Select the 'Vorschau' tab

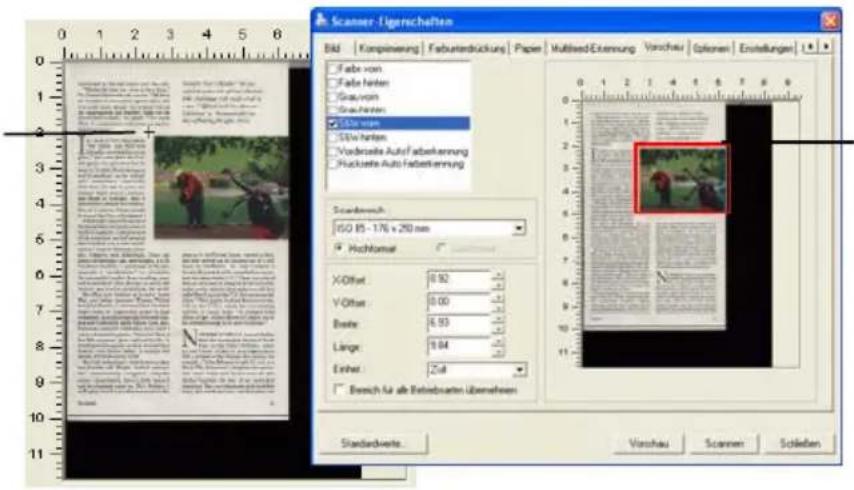click(x=663, y=47)
